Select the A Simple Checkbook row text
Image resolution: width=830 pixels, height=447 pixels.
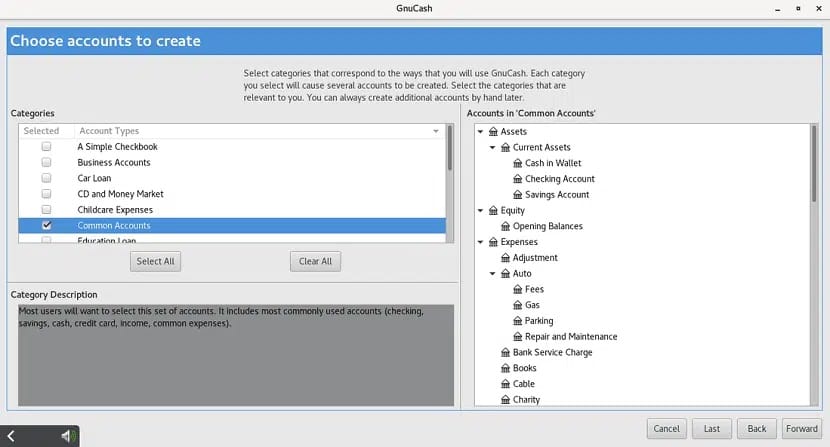118,147
